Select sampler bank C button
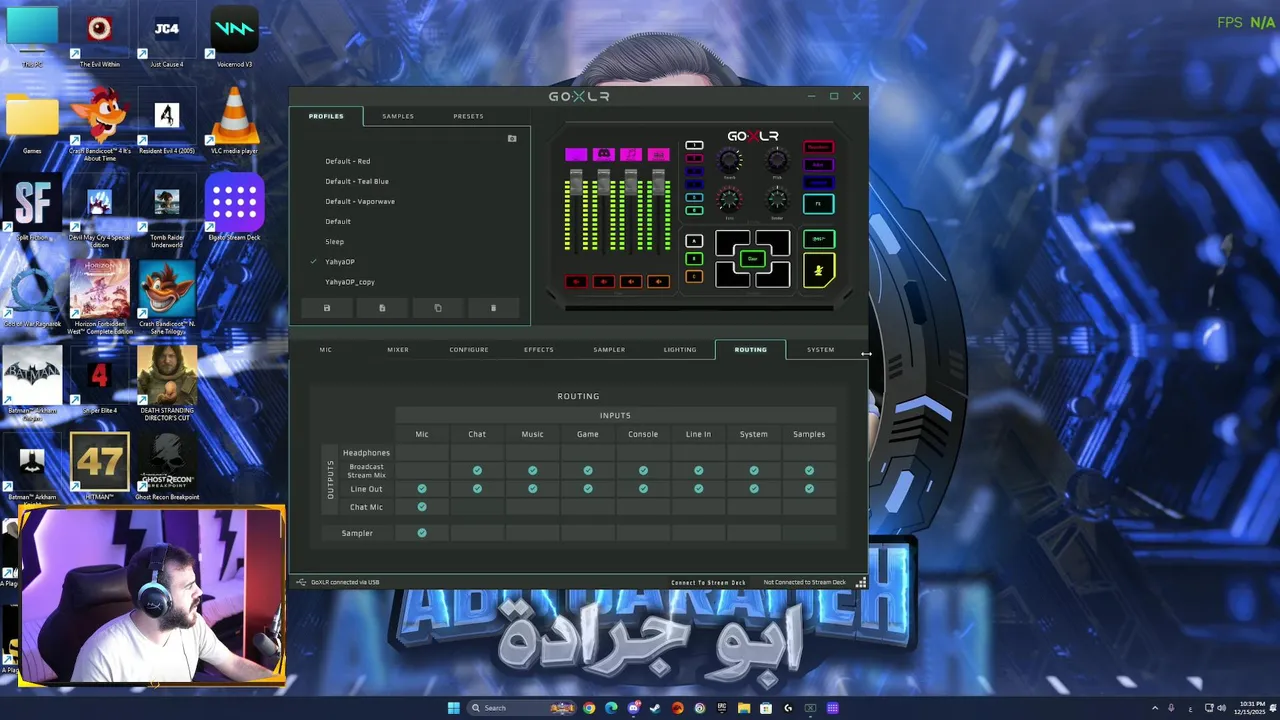The height and width of the screenshot is (720, 1280). (x=694, y=276)
